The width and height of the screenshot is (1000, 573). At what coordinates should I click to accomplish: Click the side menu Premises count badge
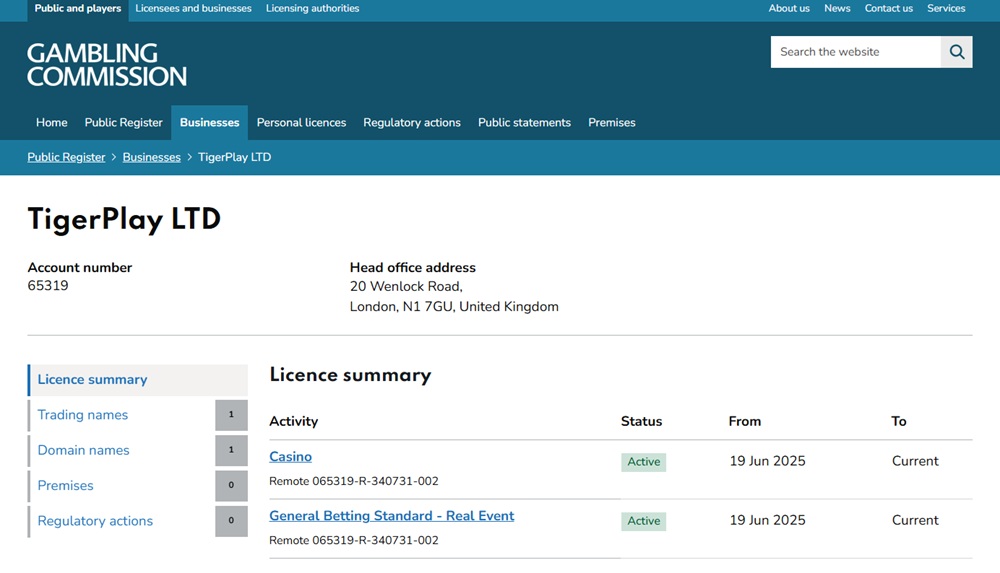point(232,486)
